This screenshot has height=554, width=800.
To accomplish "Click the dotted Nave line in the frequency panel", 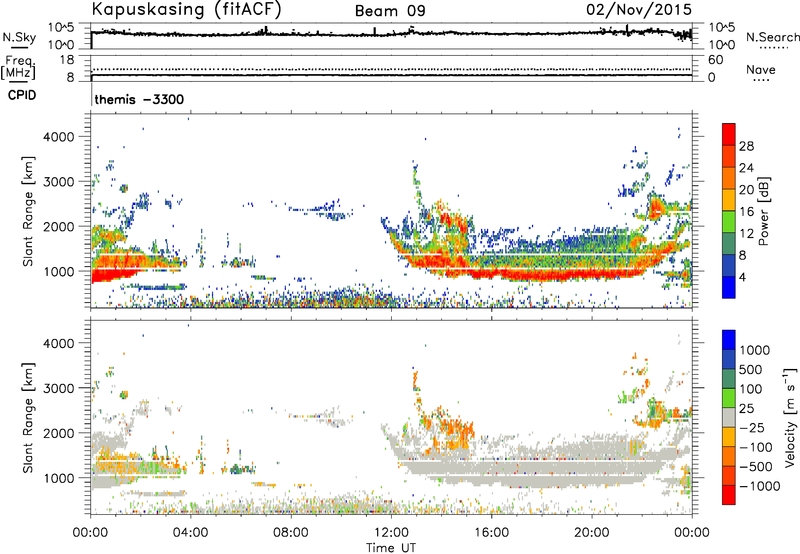I will (x=391, y=69).
